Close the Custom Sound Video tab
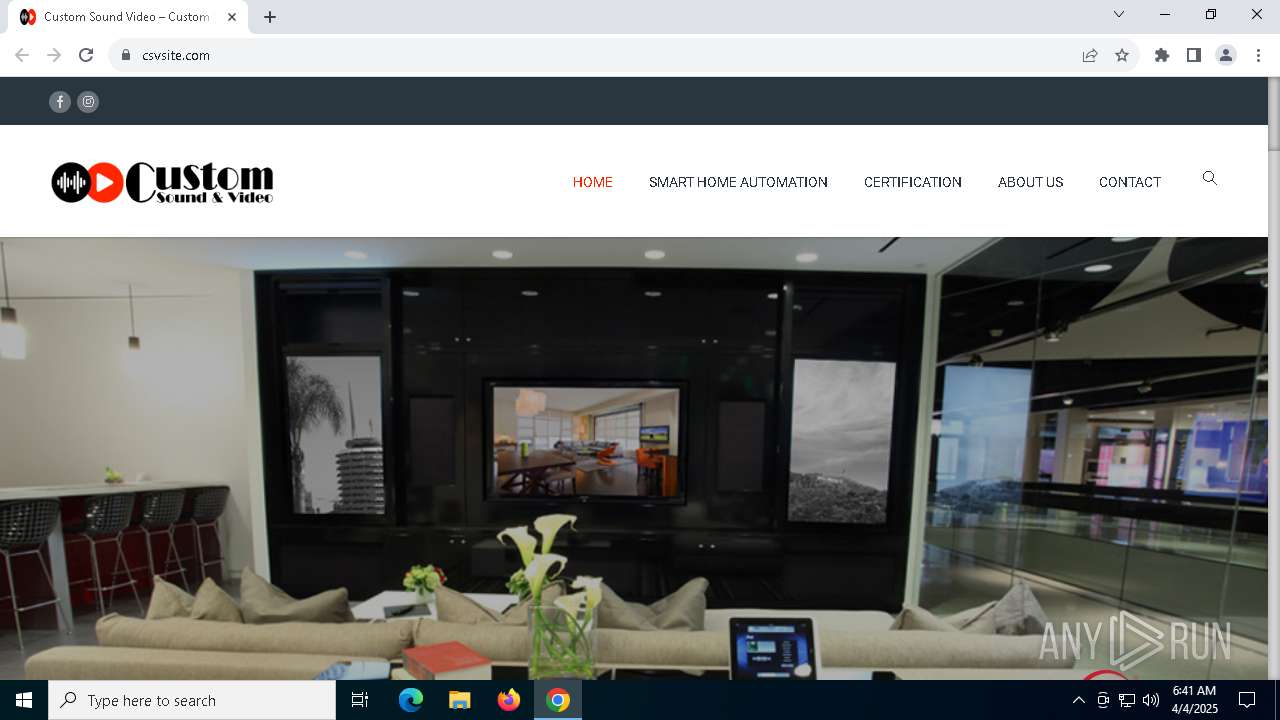 tap(232, 16)
